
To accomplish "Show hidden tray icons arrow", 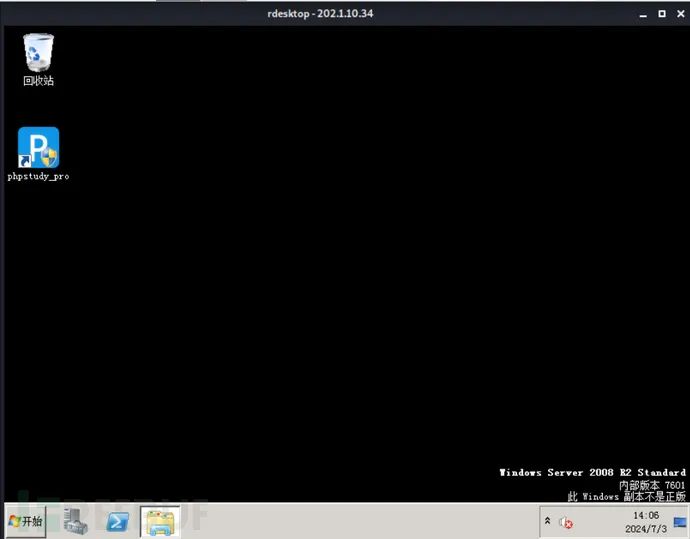I will click(x=547, y=521).
